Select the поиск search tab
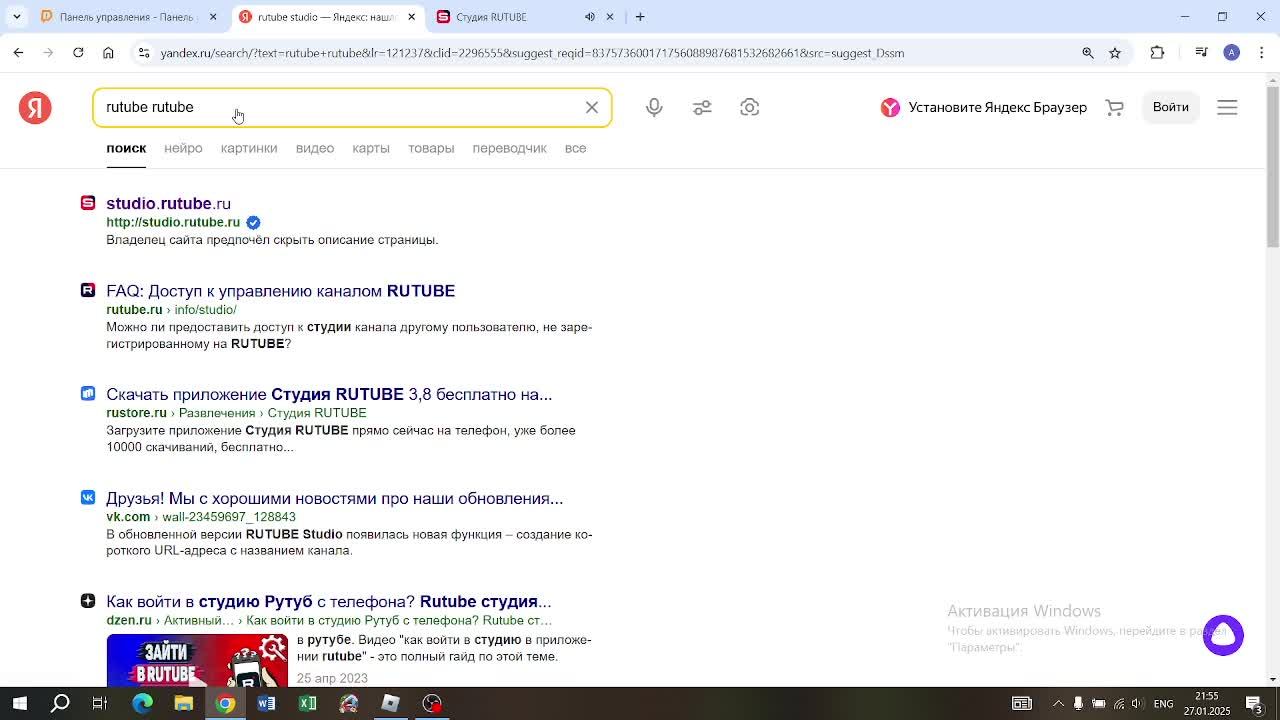The height and width of the screenshot is (720, 1280). (x=126, y=148)
